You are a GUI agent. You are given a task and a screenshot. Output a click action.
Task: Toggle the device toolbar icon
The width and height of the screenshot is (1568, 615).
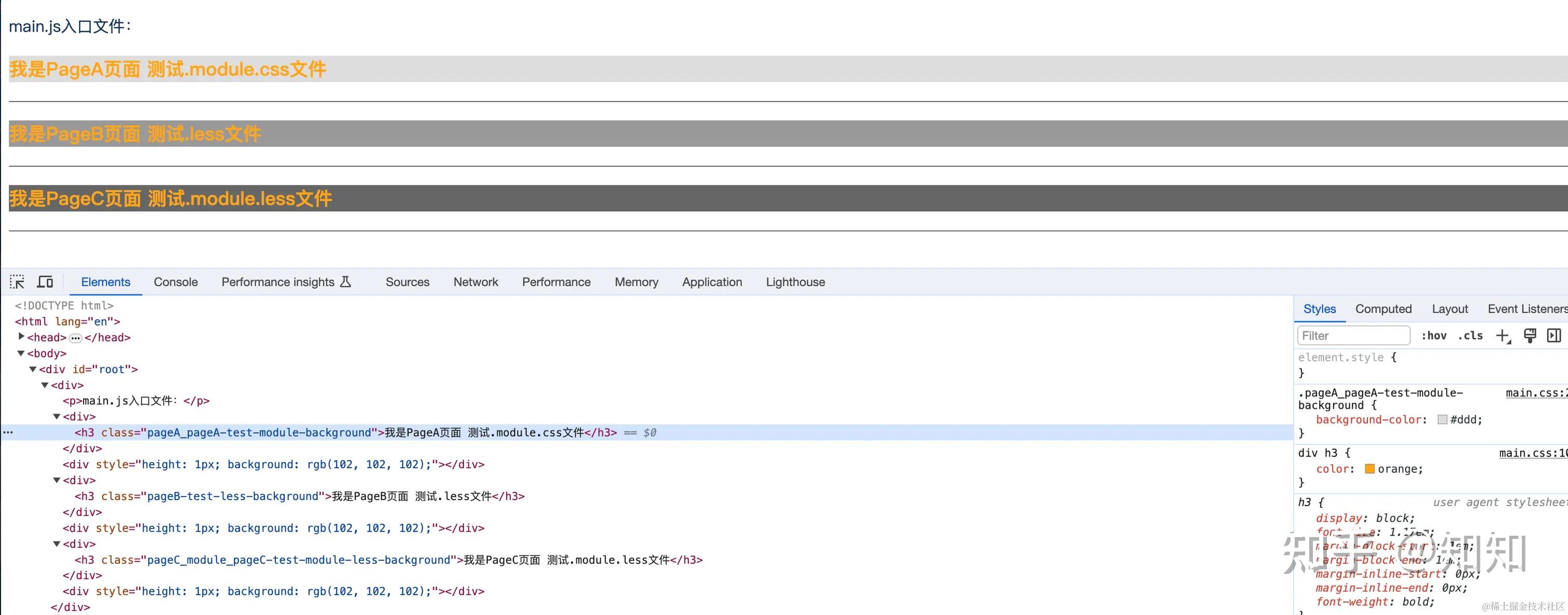[x=45, y=282]
